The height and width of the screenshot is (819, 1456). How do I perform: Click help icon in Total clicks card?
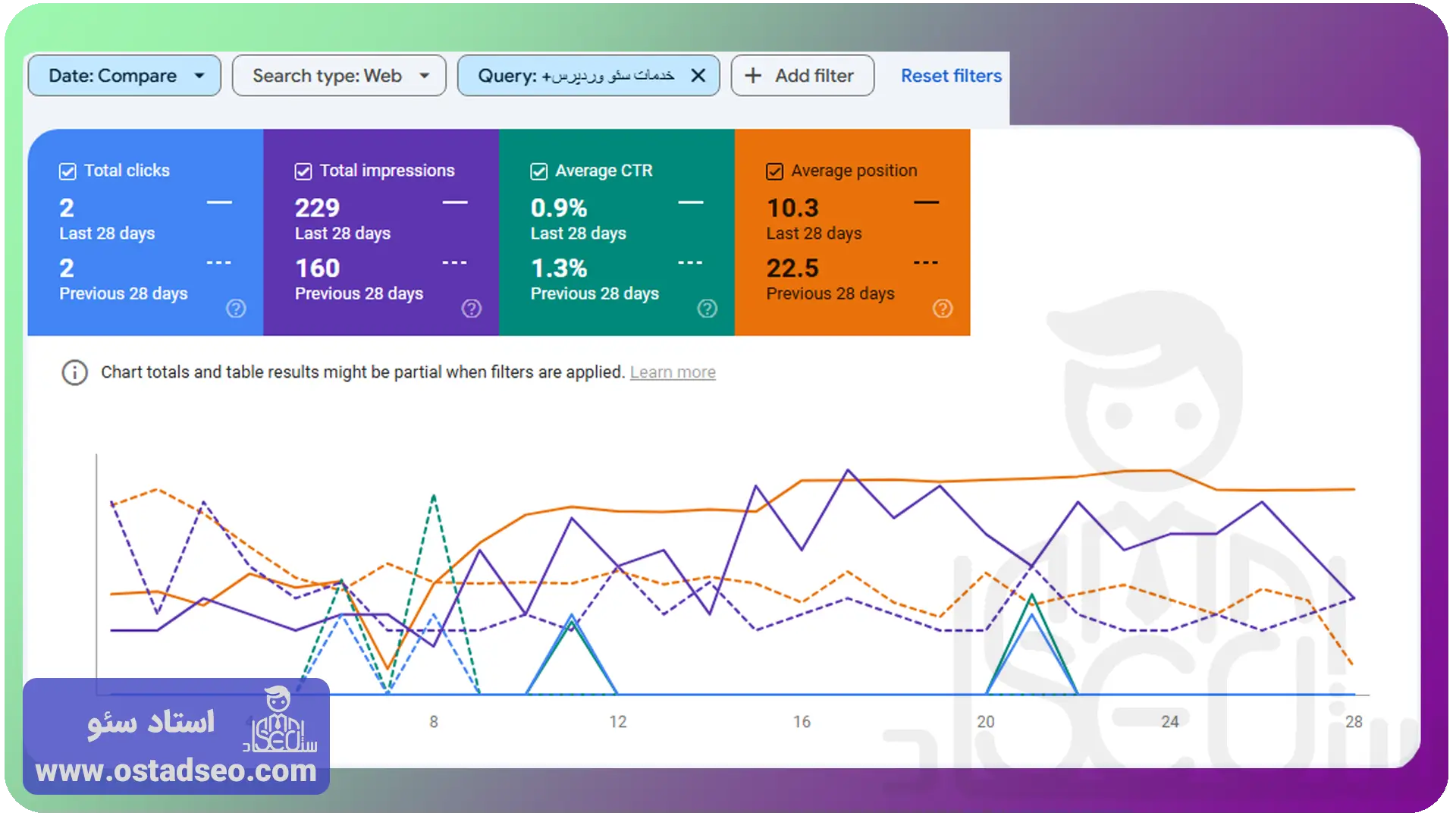236,309
